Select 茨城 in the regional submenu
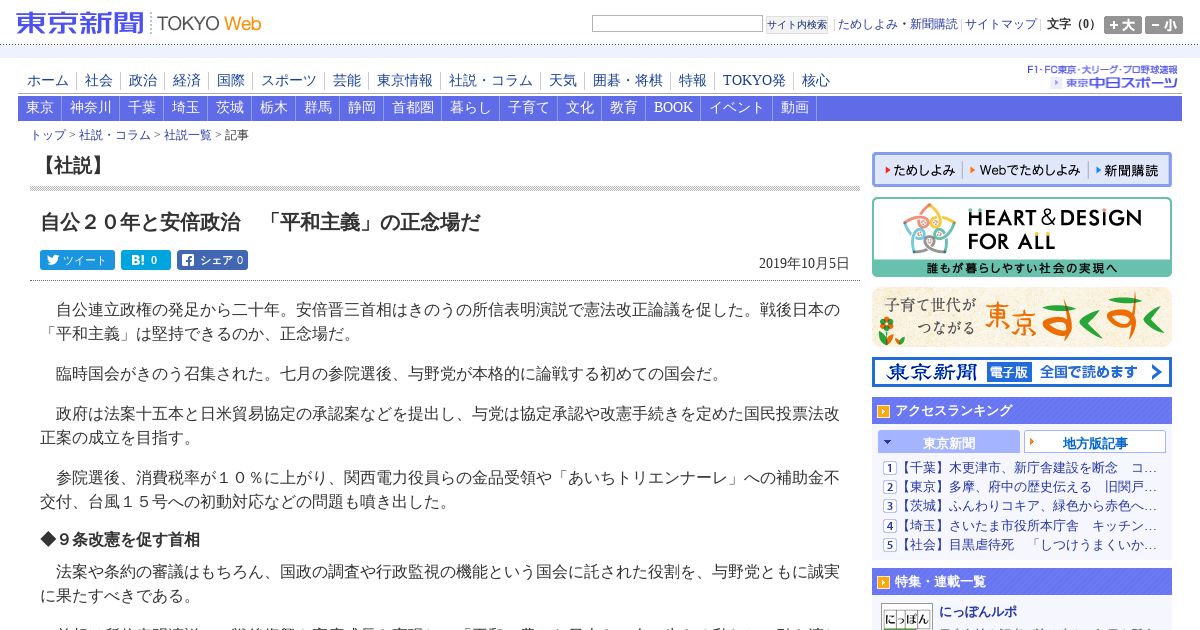1200x630 pixels. [230, 108]
